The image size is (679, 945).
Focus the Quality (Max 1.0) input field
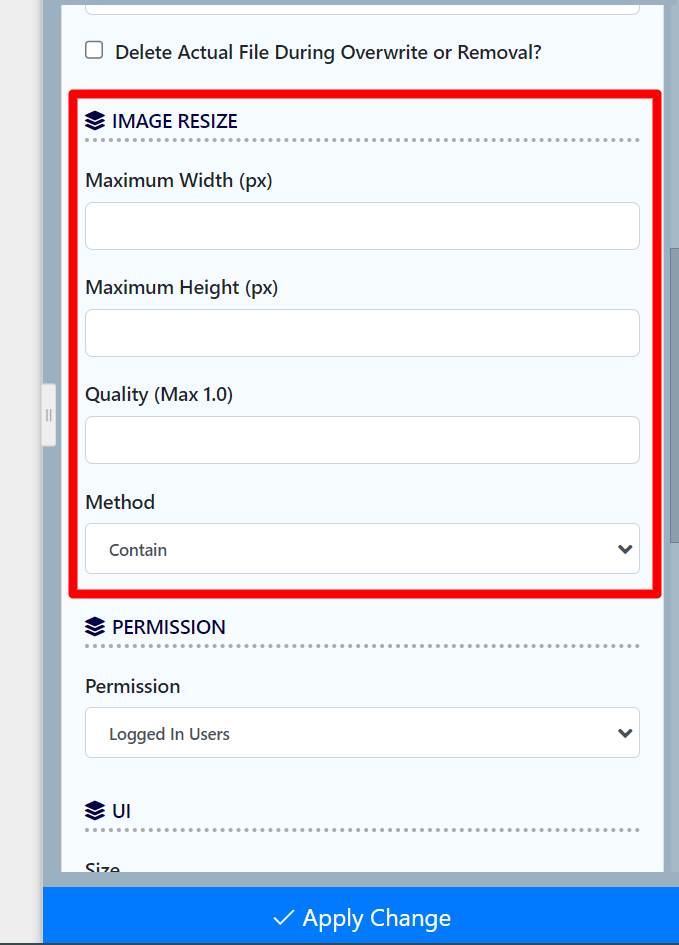361,440
